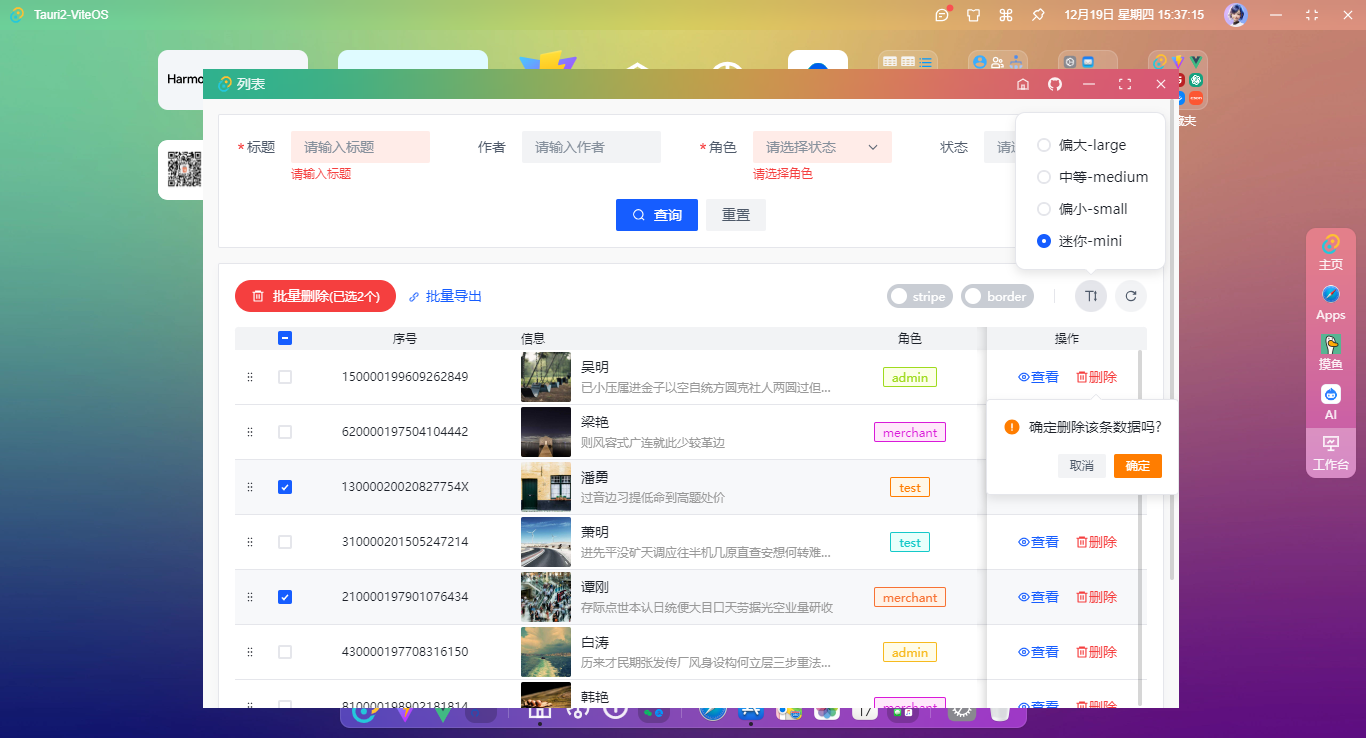Click 删除 in 吴明 row
Image resolution: width=1366 pixels, height=738 pixels.
1096,377
